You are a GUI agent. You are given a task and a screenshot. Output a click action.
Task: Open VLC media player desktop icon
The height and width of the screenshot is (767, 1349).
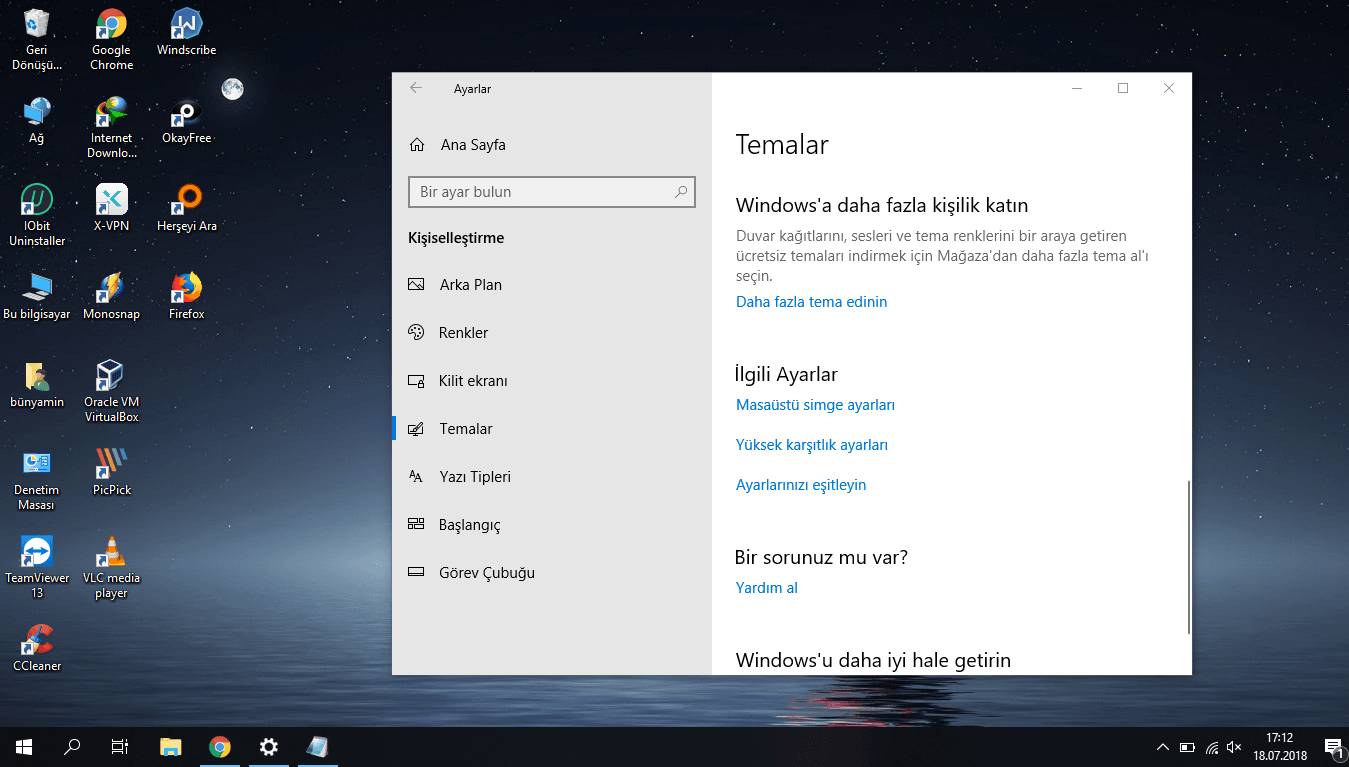(x=111, y=567)
